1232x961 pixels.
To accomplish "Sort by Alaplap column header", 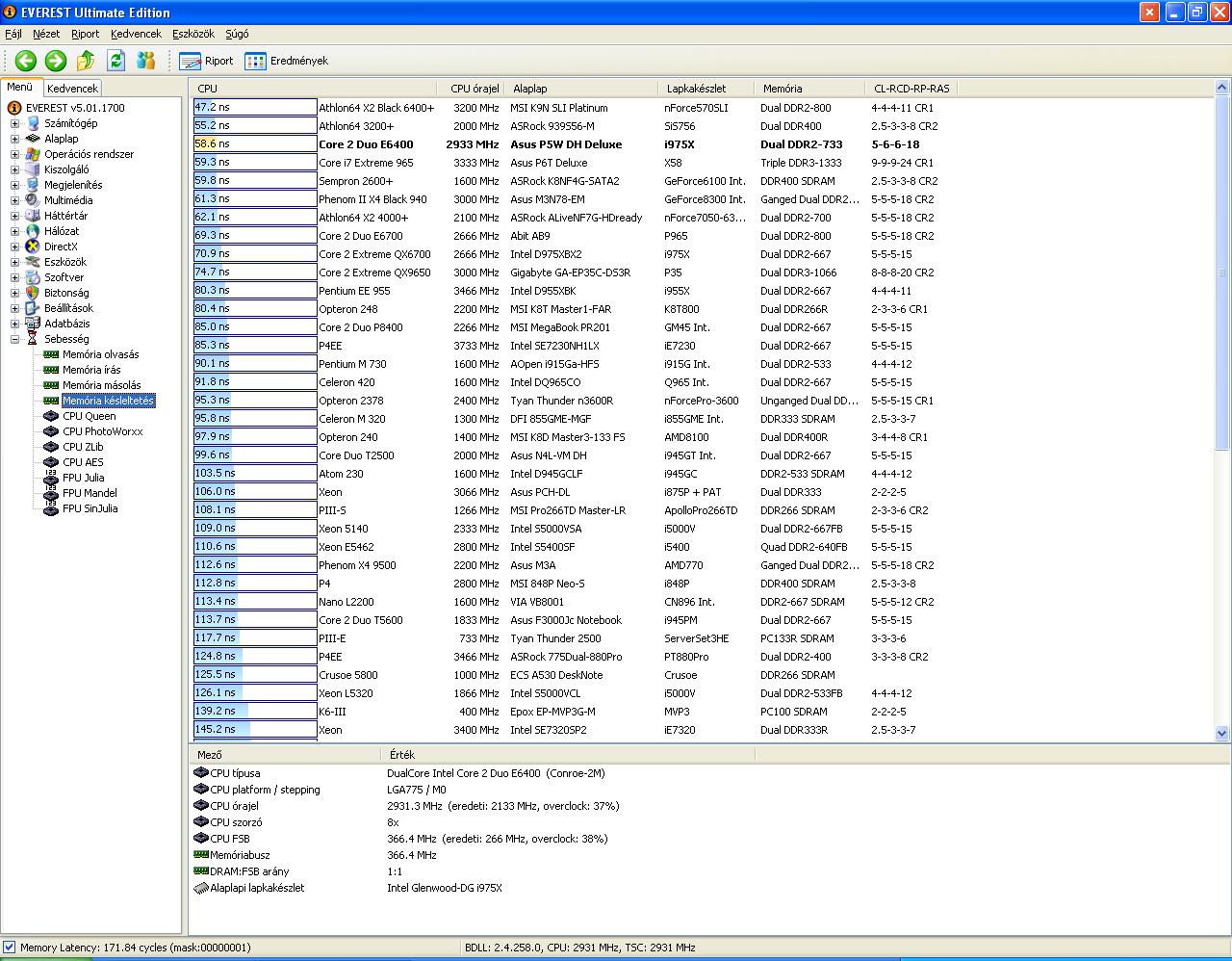I will pos(582,89).
